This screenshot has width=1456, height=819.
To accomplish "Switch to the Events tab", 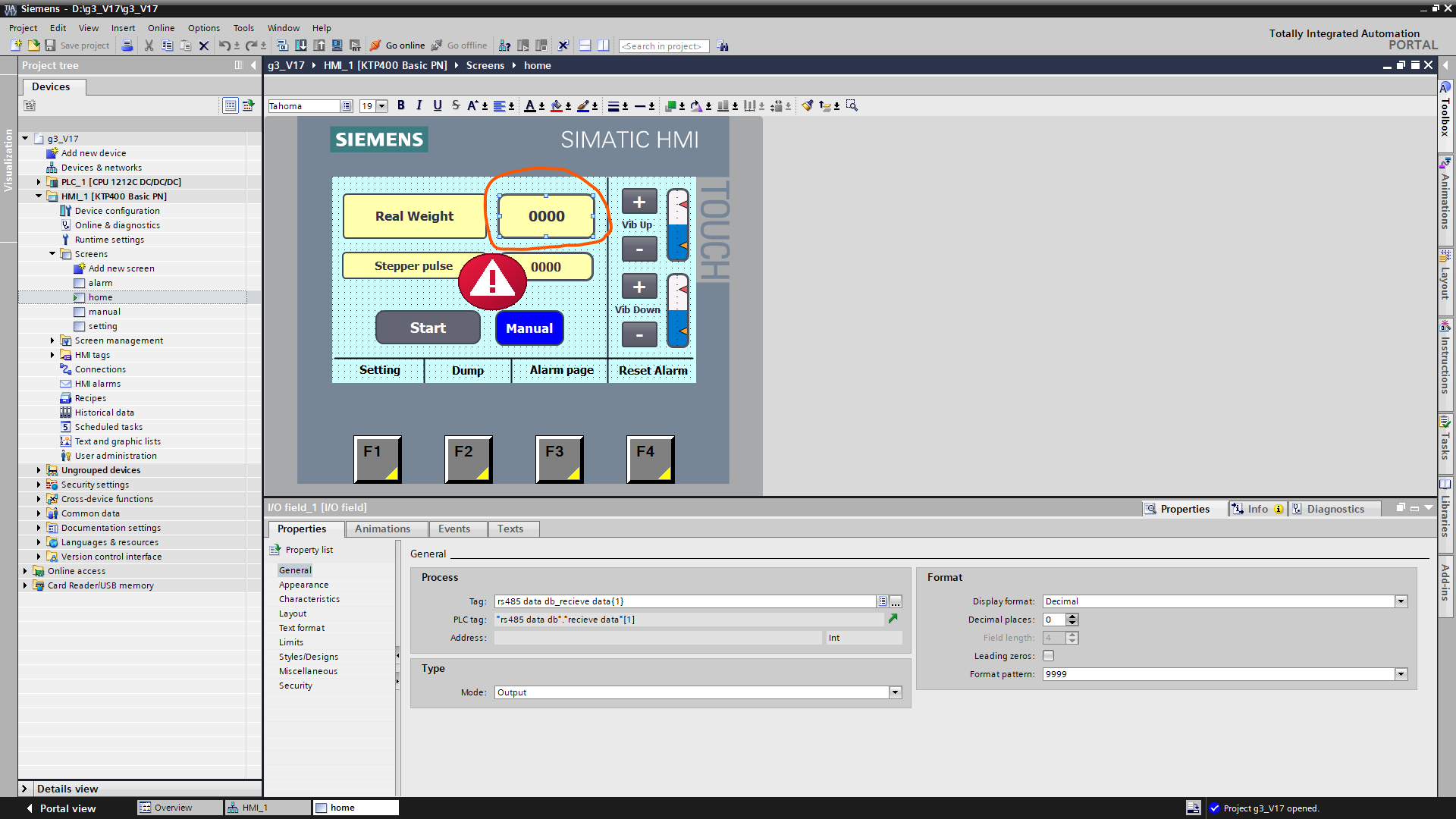I will 453,529.
